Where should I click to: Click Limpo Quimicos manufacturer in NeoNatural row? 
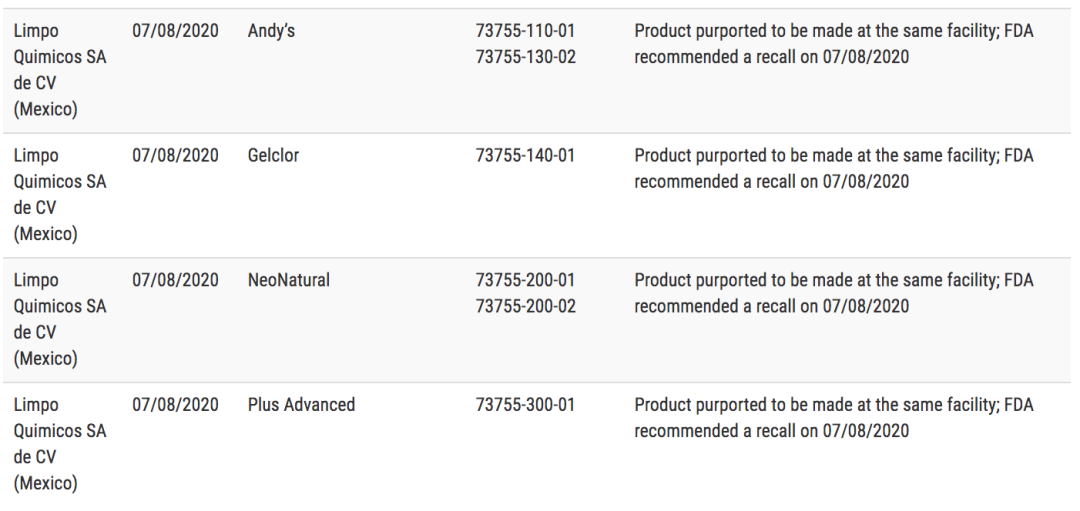(x=60, y=320)
